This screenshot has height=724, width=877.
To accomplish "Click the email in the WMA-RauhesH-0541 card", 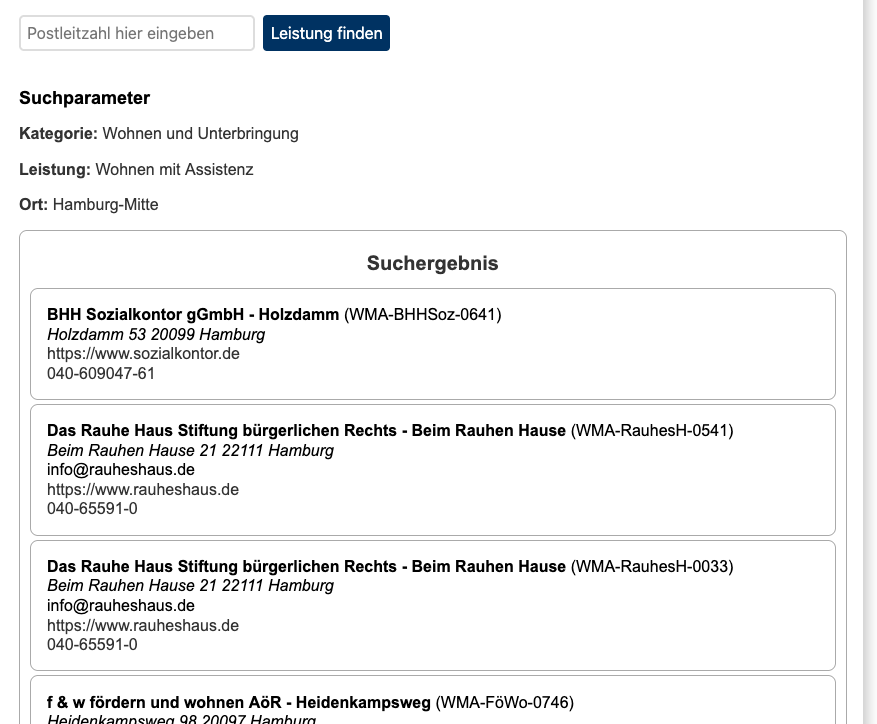I will tap(120, 470).
